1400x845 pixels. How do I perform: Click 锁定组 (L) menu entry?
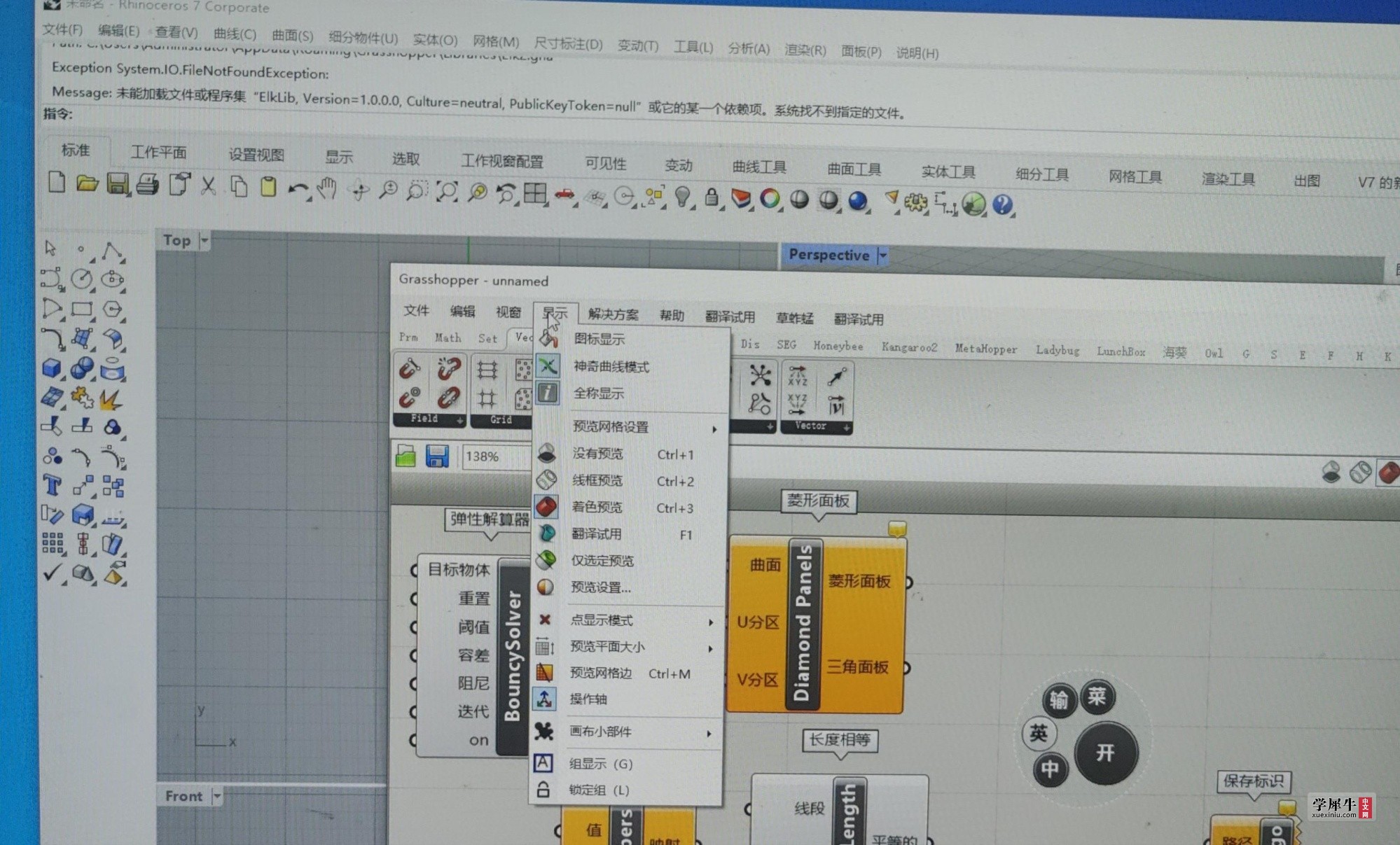599,790
